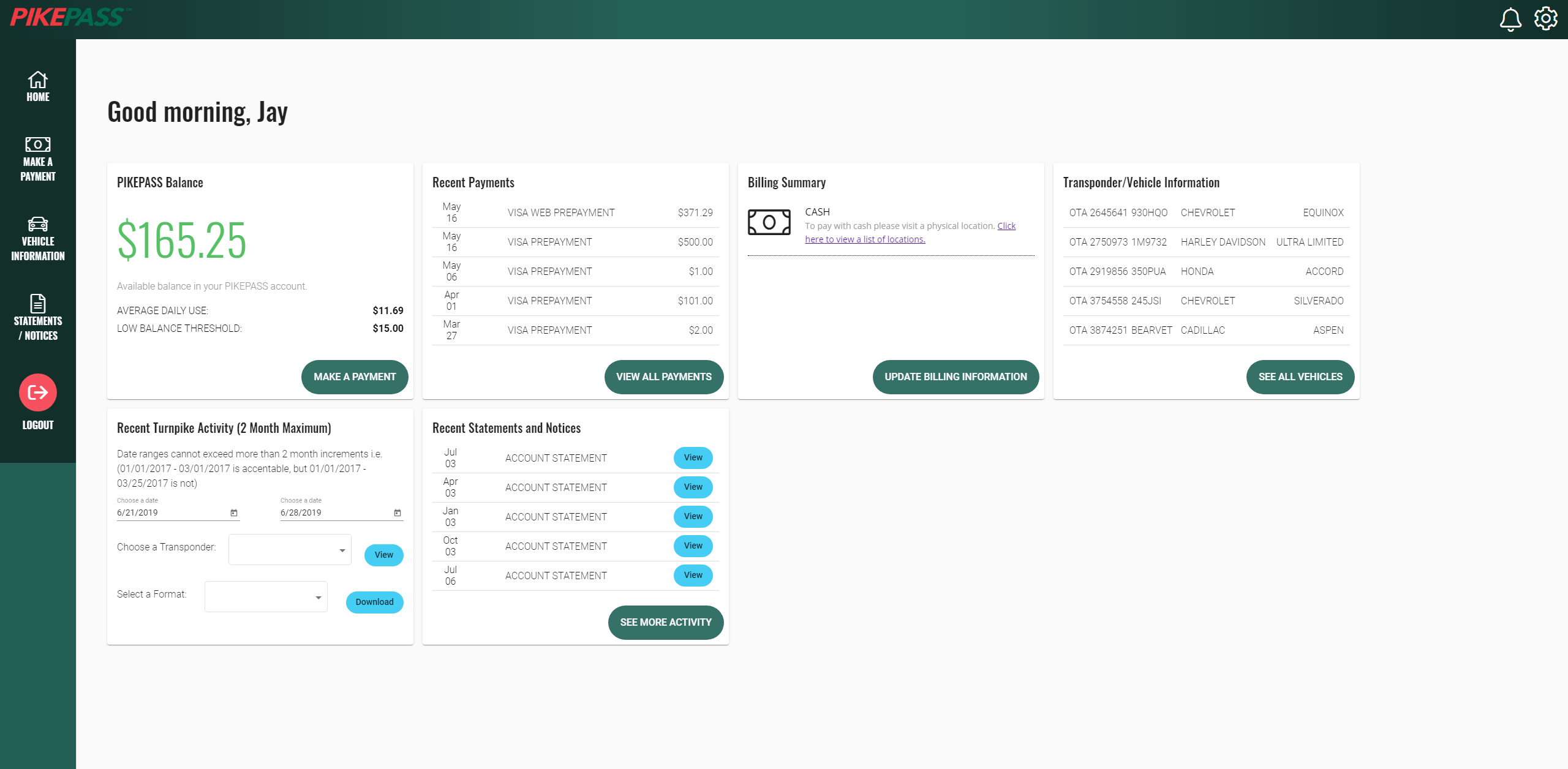Viewport: 1568px width, 769px height.
Task: Click the red Logout icon
Action: 38,392
